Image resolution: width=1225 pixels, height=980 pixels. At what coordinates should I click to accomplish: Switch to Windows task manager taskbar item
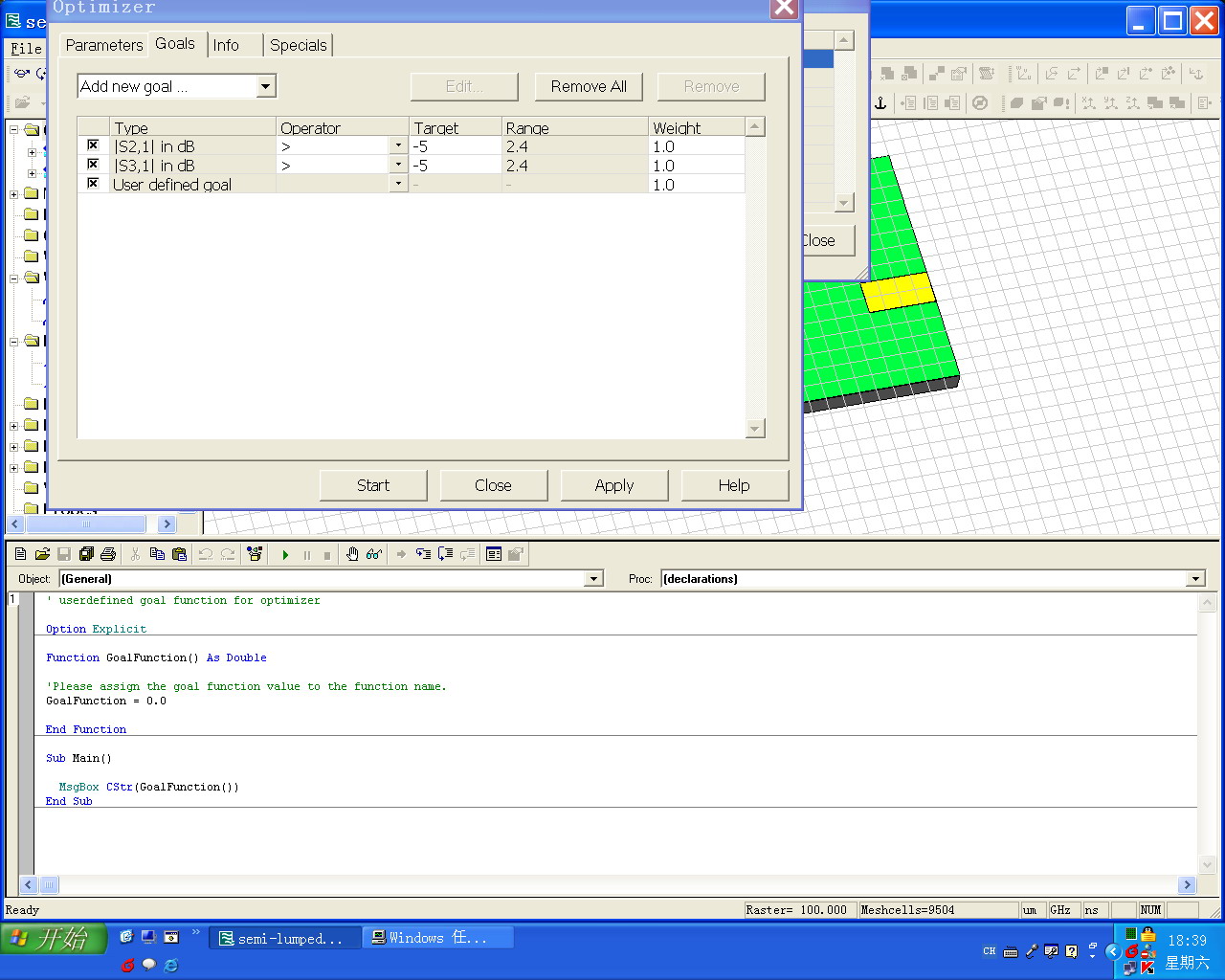point(438,939)
